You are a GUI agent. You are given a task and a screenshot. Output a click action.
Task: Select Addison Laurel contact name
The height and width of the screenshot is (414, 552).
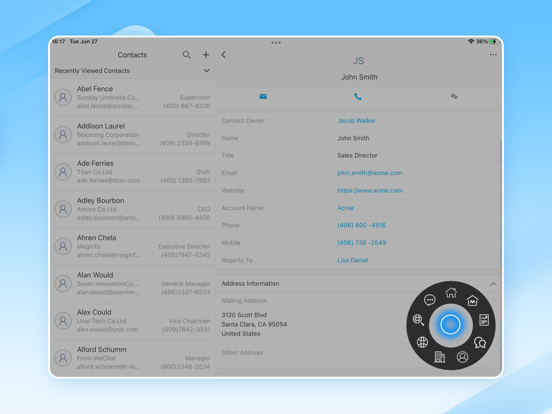click(101, 126)
